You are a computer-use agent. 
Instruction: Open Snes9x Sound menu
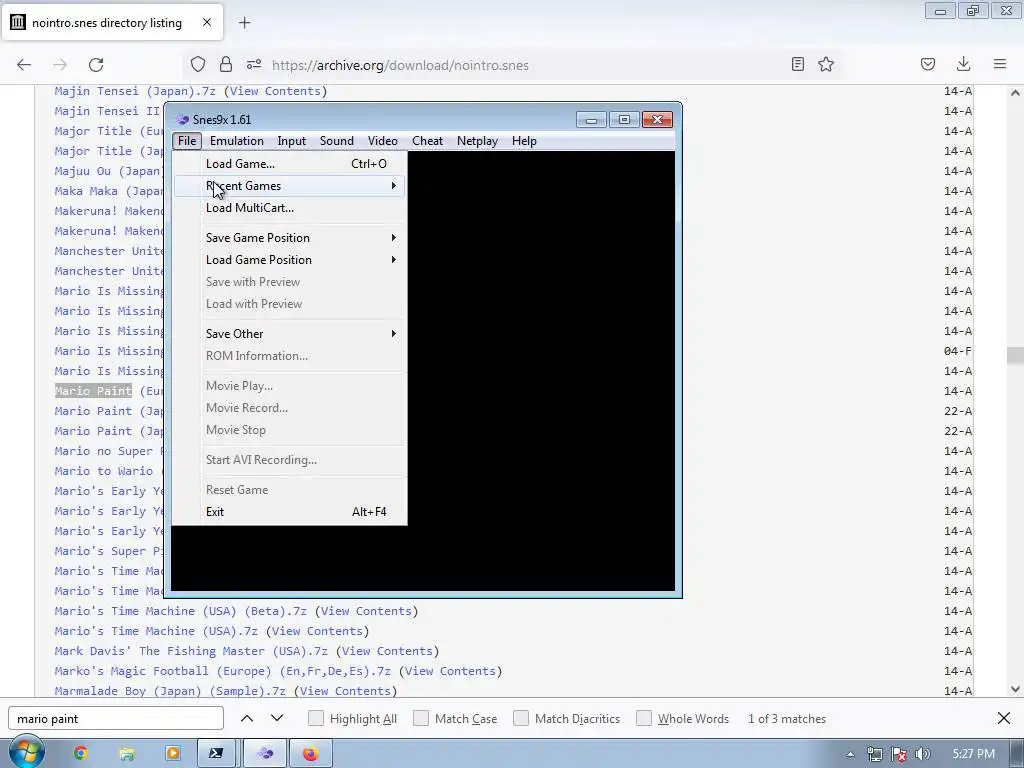point(336,141)
